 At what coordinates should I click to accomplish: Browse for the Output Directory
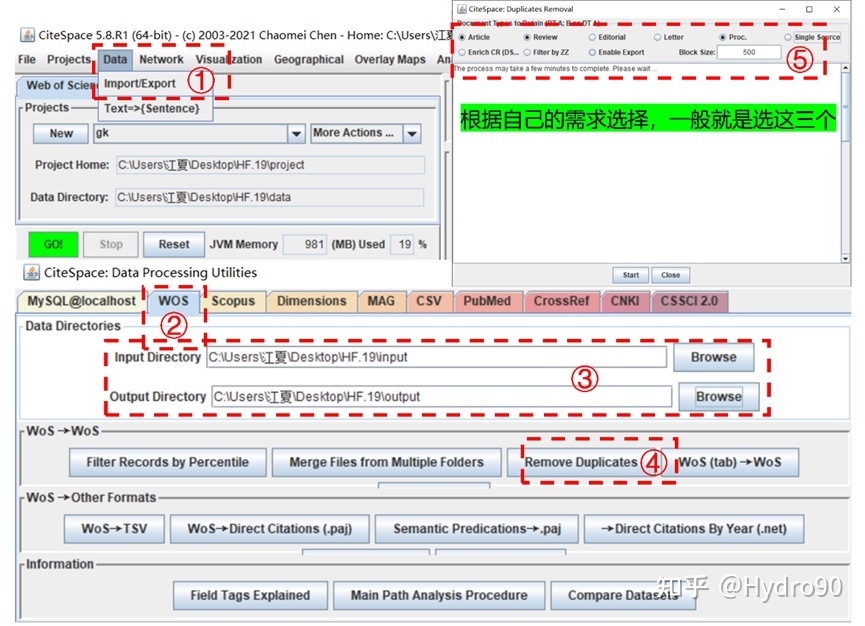(x=719, y=397)
